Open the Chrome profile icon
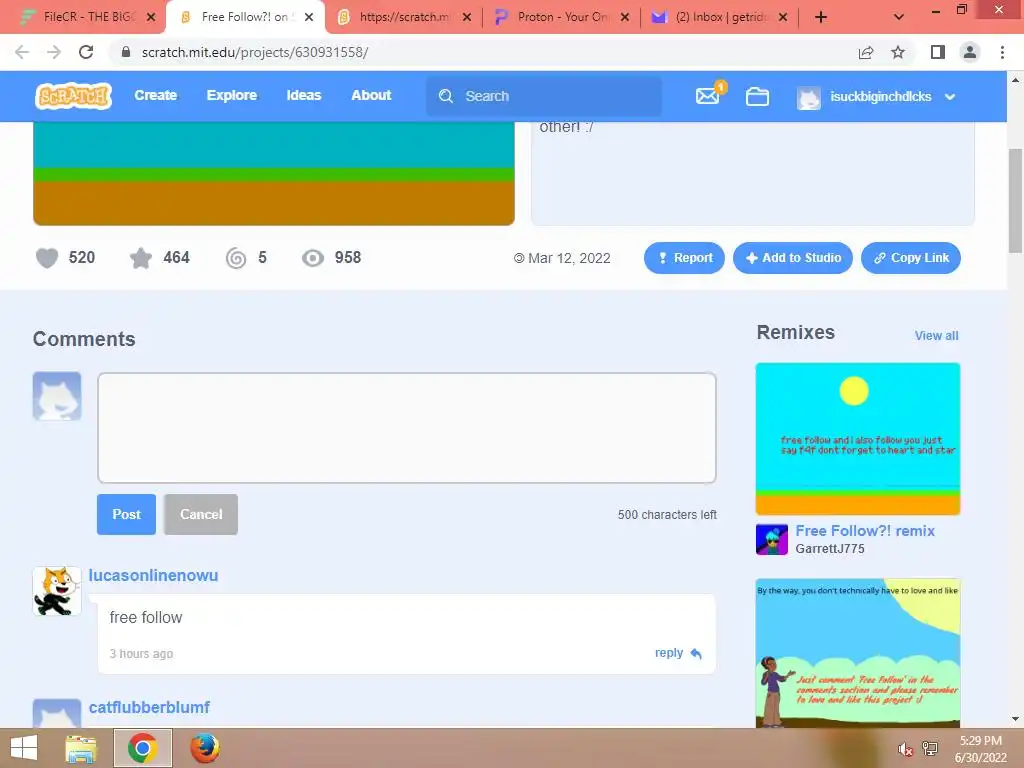The width and height of the screenshot is (1024, 768). pyautogui.click(x=970, y=52)
